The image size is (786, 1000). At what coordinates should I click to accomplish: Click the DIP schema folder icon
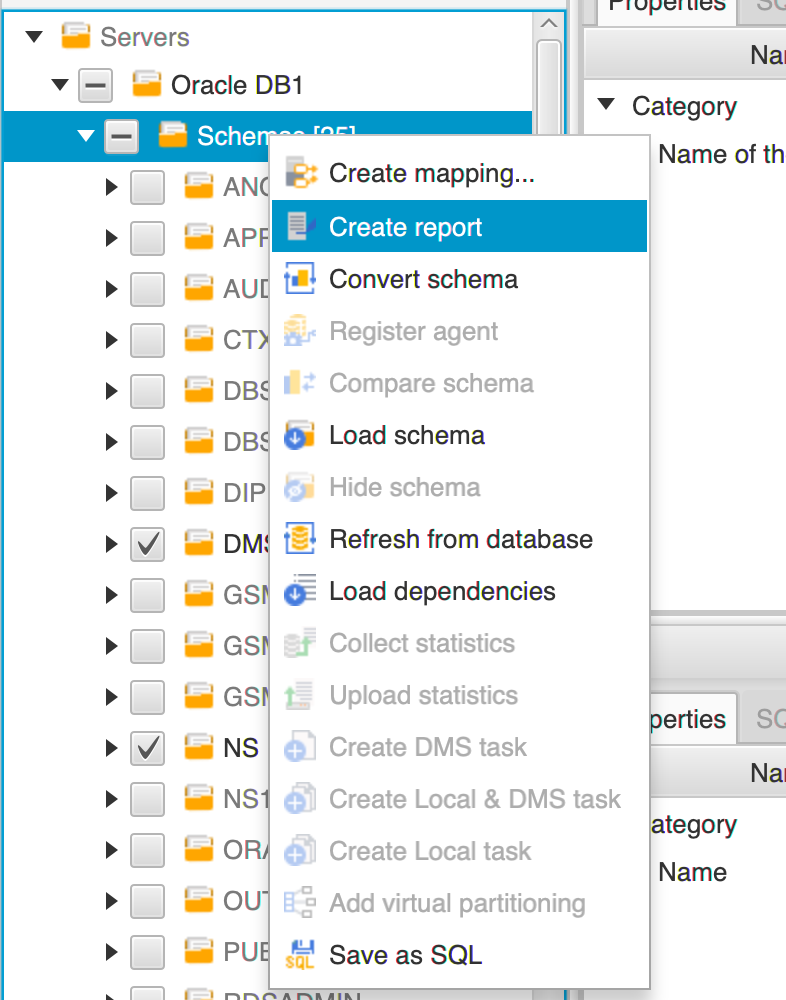click(x=198, y=492)
